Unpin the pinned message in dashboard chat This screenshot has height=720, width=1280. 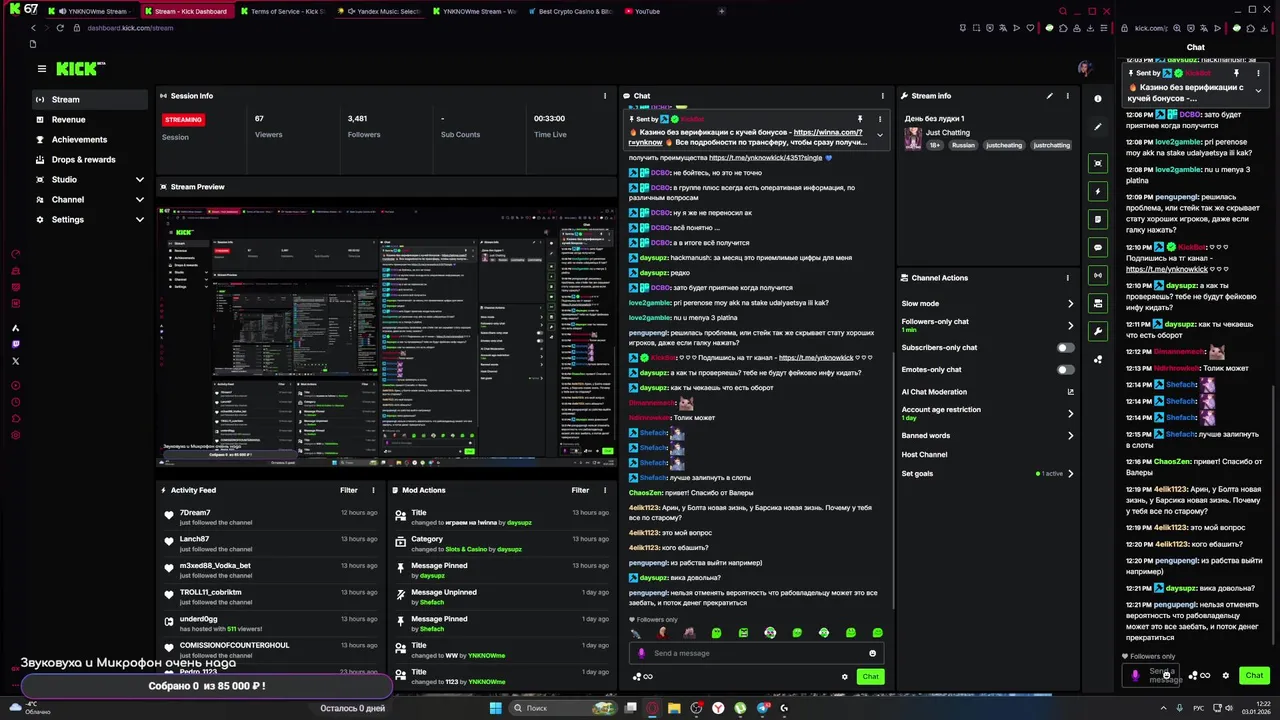pyautogui.click(x=859, y=119)
